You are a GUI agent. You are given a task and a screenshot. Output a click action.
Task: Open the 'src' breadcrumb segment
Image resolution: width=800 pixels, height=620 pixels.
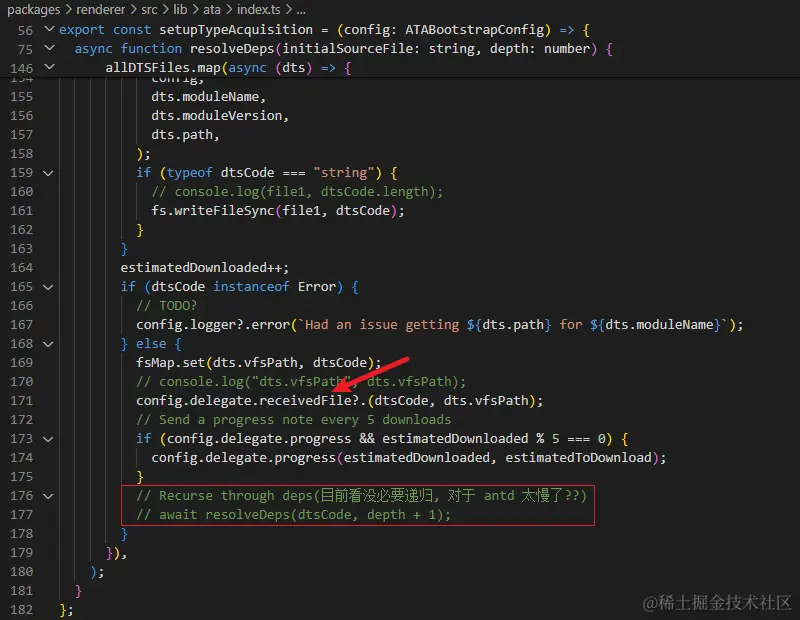(x=149, y=10)
